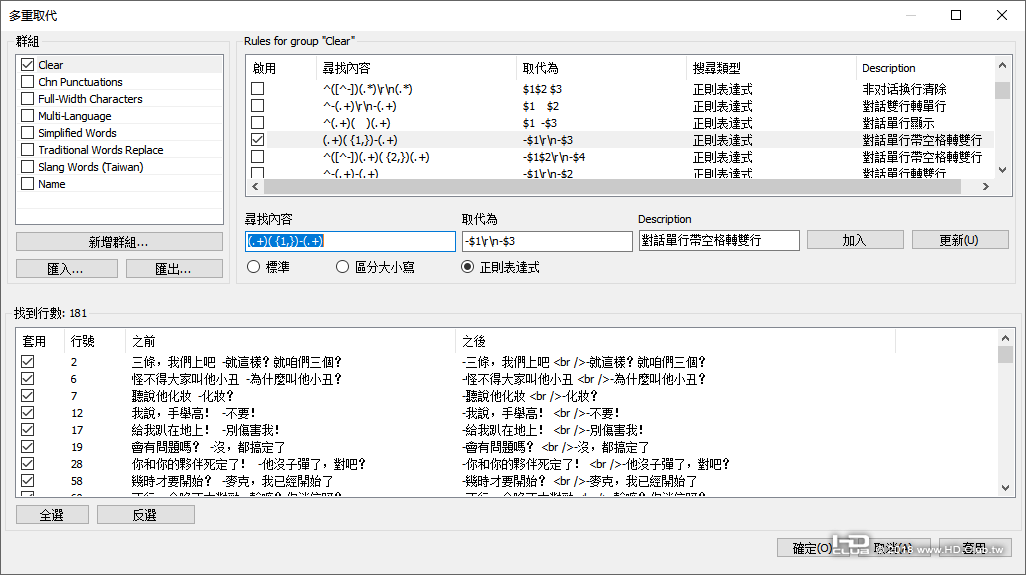Image resolution: width=1026 pixels, height=575 pixels.
Task: Click the 全選 select all button
Action: click(x=52, y=515)
